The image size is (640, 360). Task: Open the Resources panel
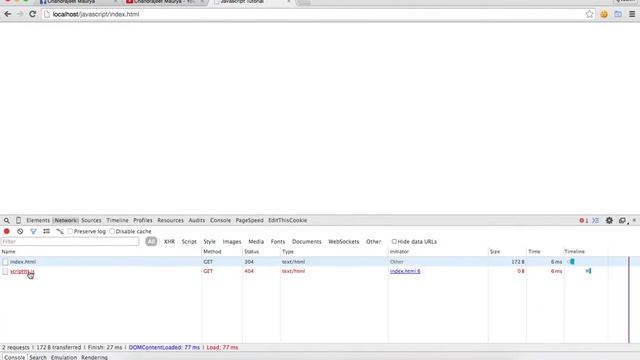[170, 220]
